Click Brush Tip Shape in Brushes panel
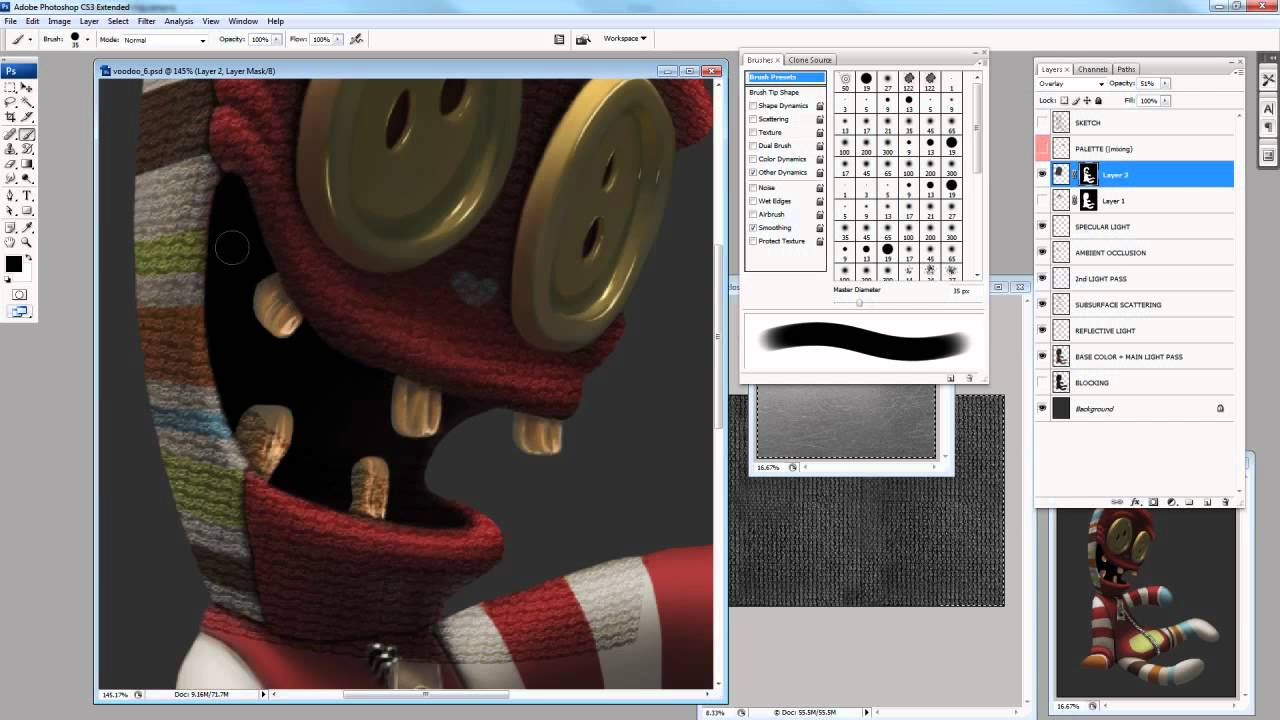Viewport: 1280px width, 720px height. [774, 92]
